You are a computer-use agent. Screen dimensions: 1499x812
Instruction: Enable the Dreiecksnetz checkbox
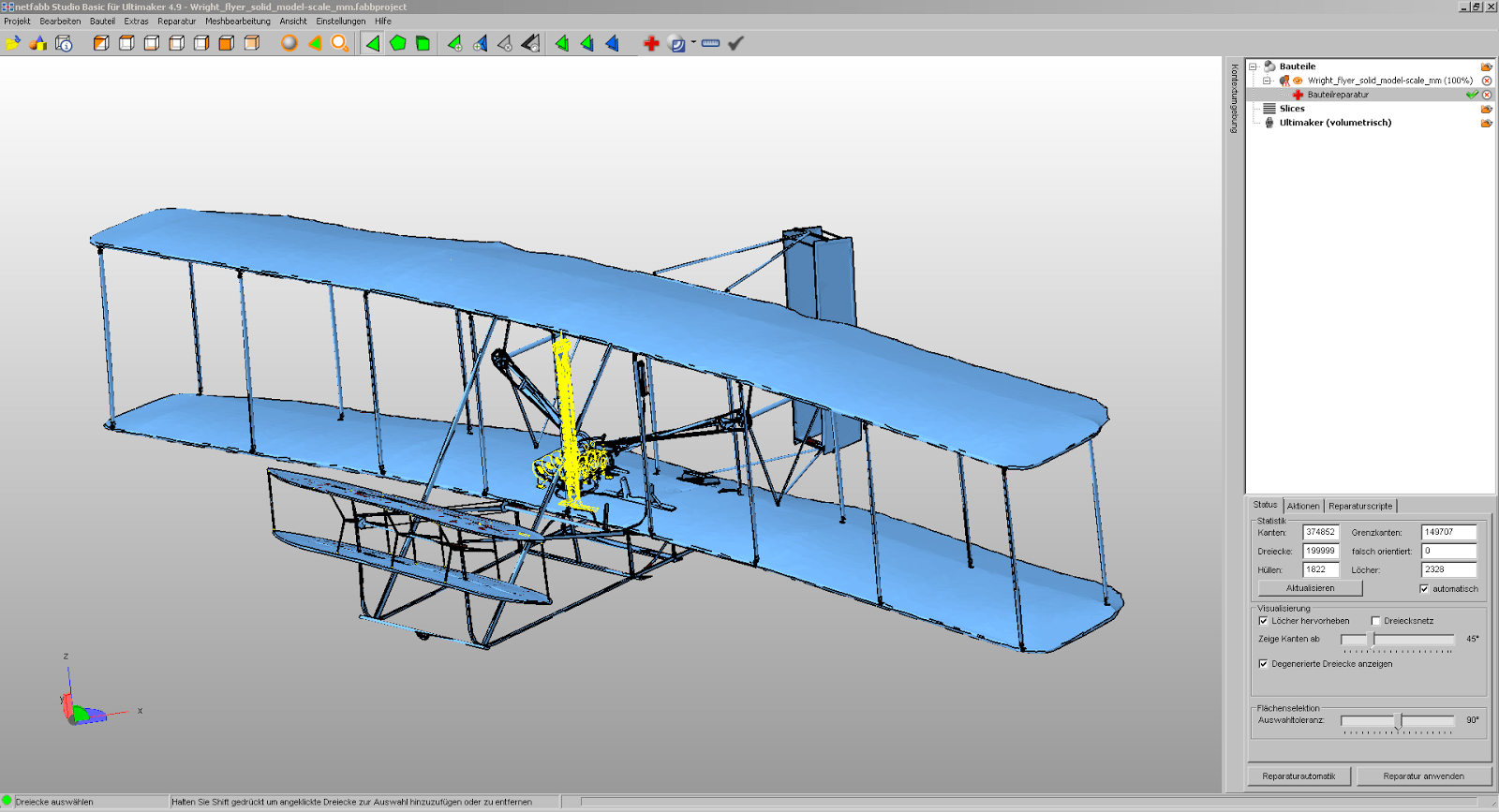pos(1375,621)
